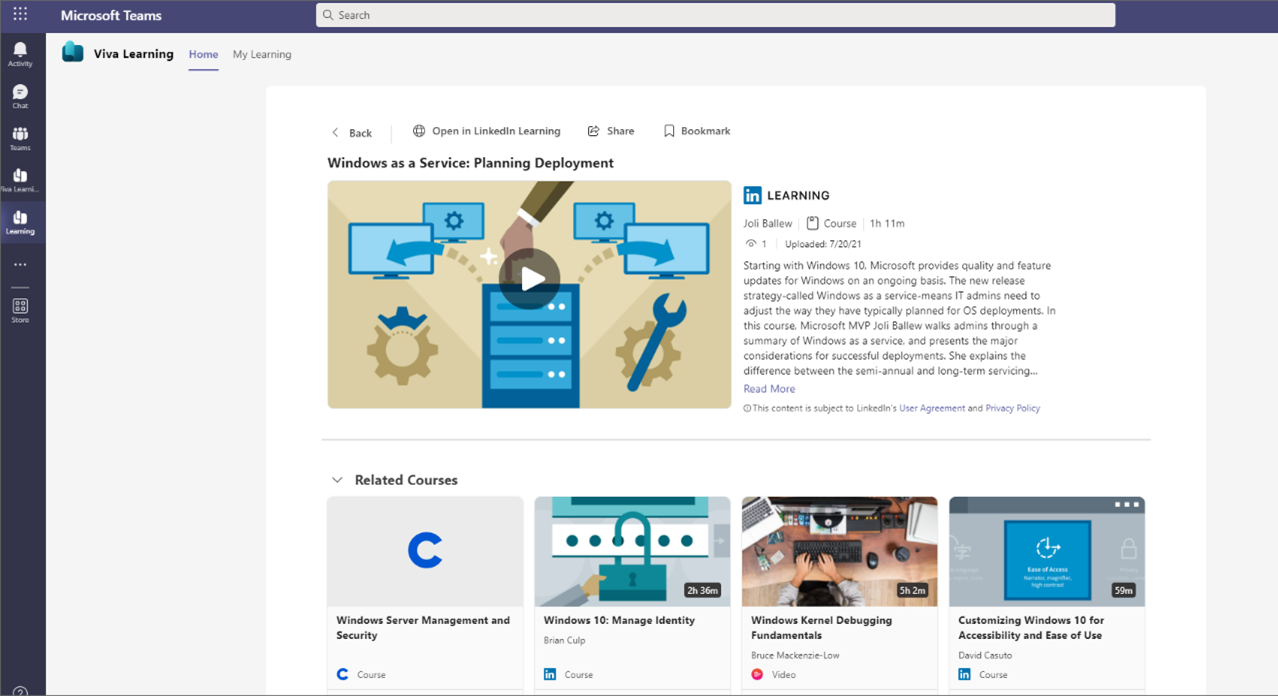
Task: Open LinkedIn's User Agreement link
Action: (x=932, y=408)
